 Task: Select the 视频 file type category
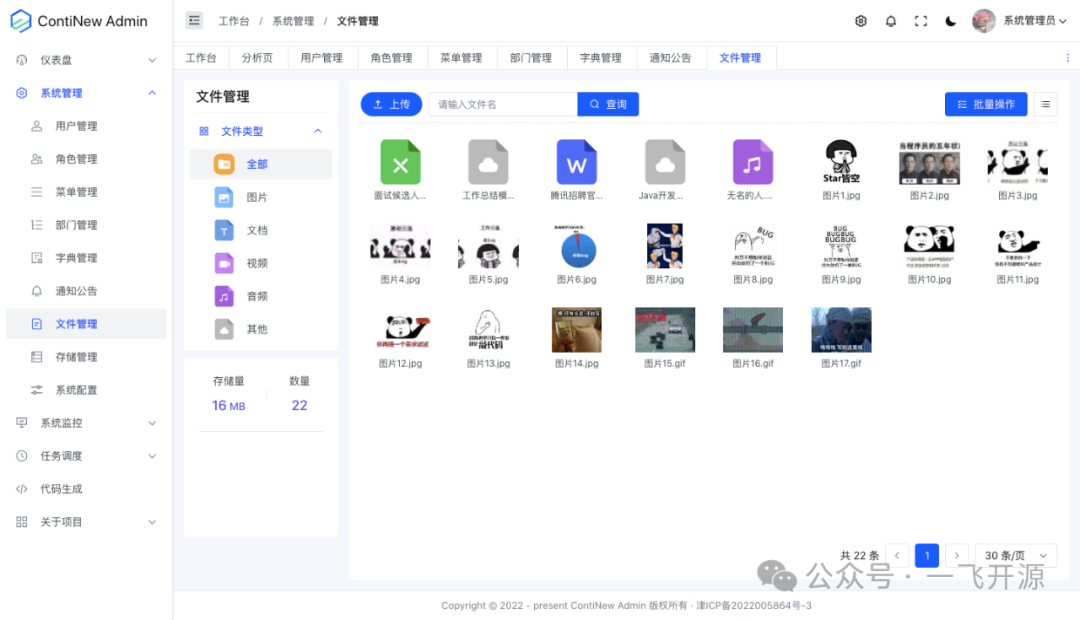270,263
